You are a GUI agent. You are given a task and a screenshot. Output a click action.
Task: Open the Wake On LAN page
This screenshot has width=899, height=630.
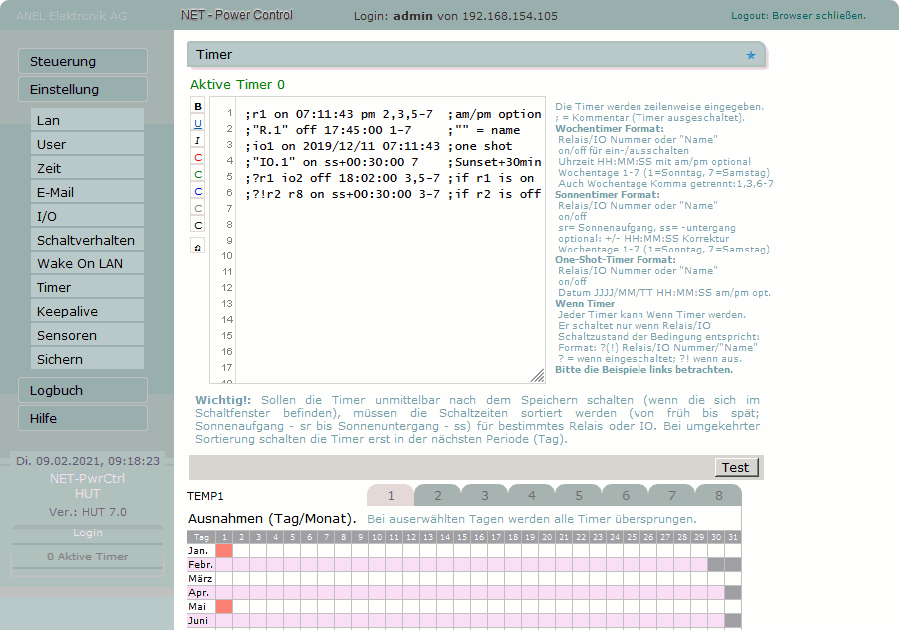point(87,263)
